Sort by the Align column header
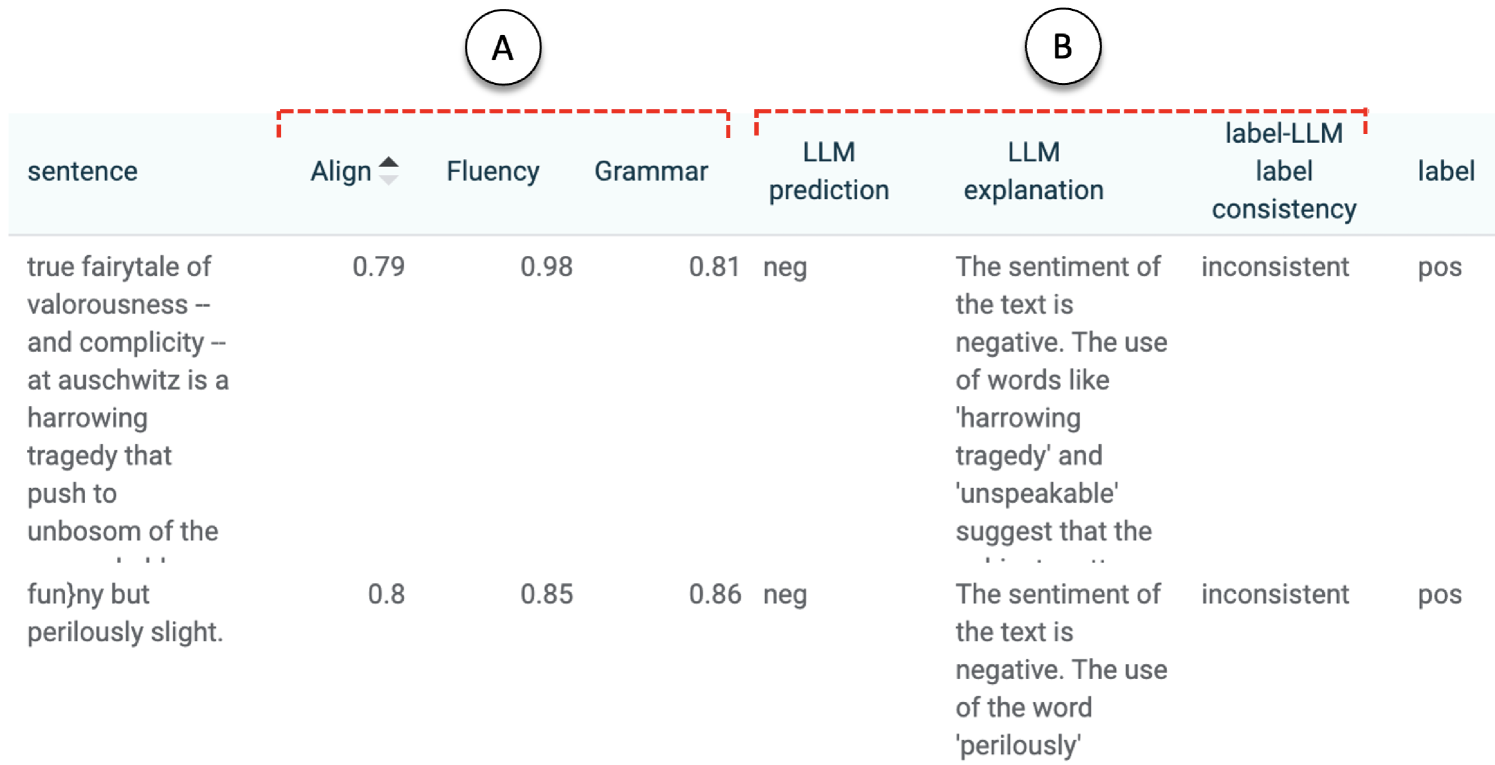This screenshot has height=765, width=1495. [x=341, y=172]
